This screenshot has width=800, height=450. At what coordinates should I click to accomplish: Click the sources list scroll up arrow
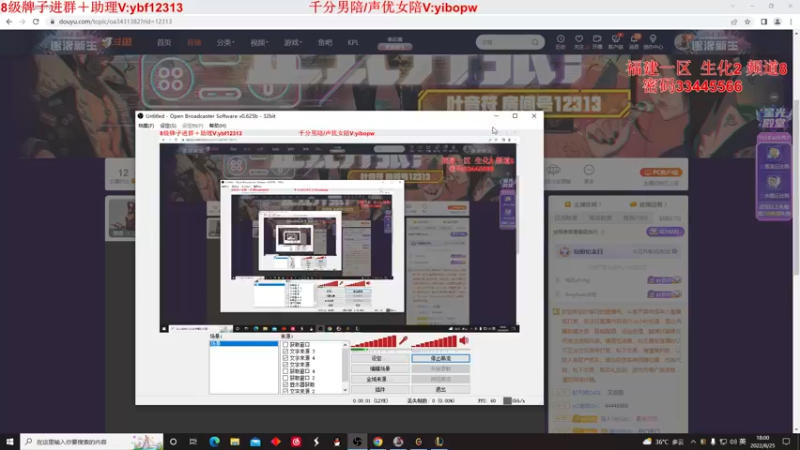click(345, 345)
